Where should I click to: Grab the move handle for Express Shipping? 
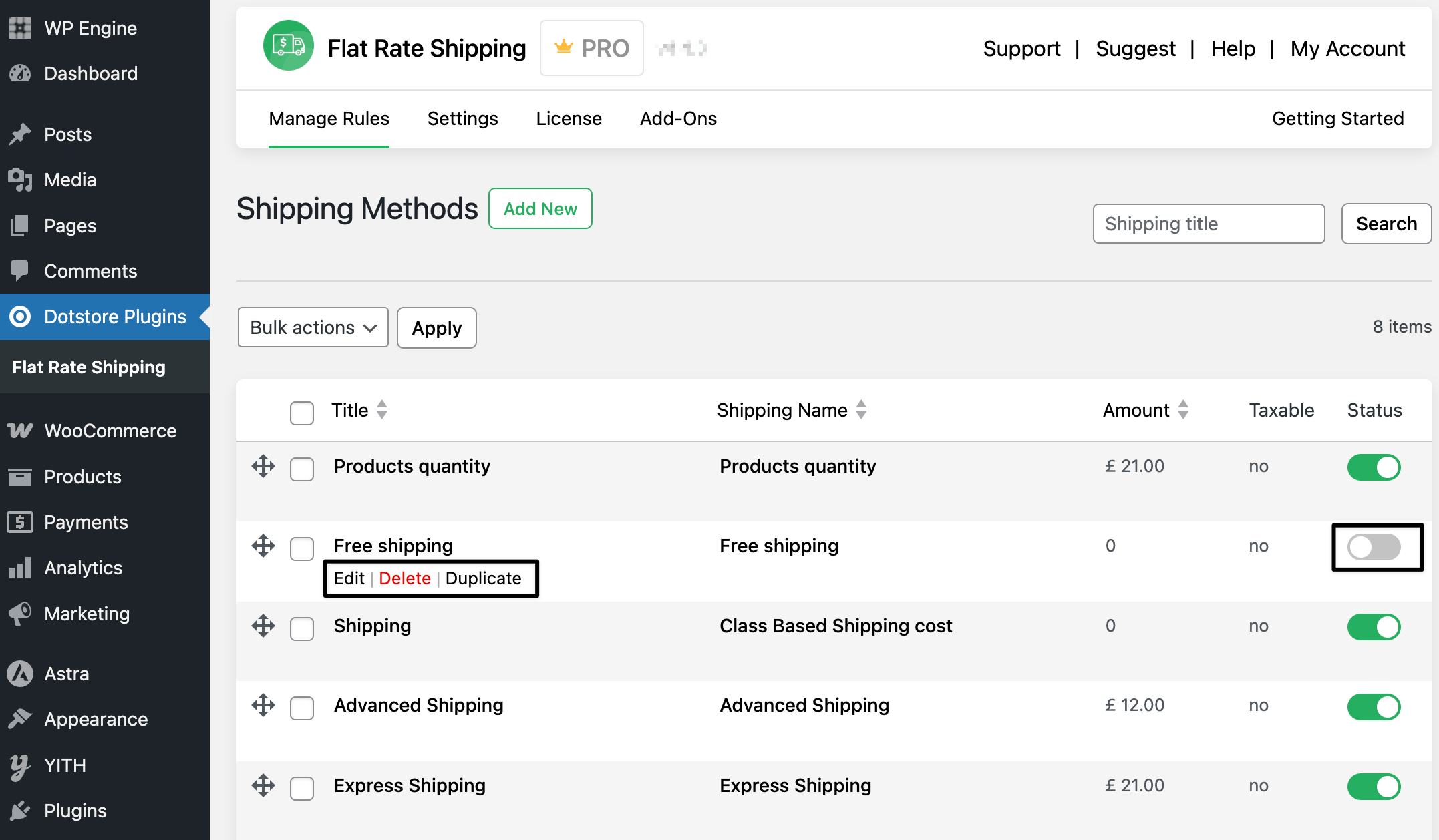[x=263, y=785]
